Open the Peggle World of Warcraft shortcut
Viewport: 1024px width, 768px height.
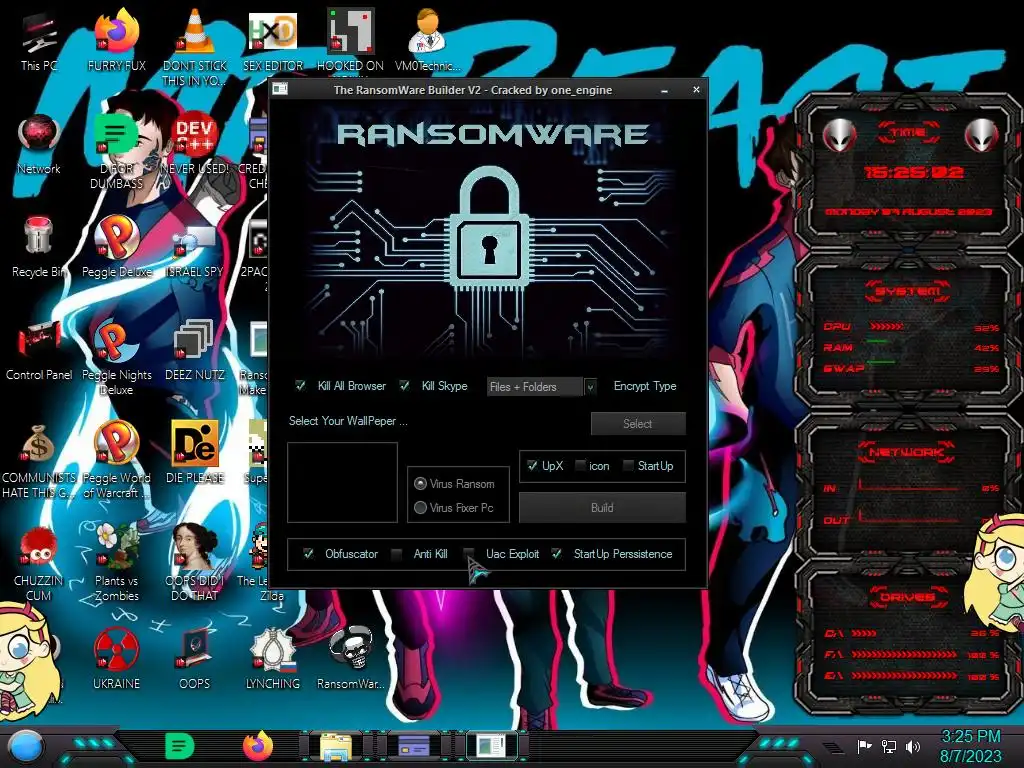tap(116, 461)
